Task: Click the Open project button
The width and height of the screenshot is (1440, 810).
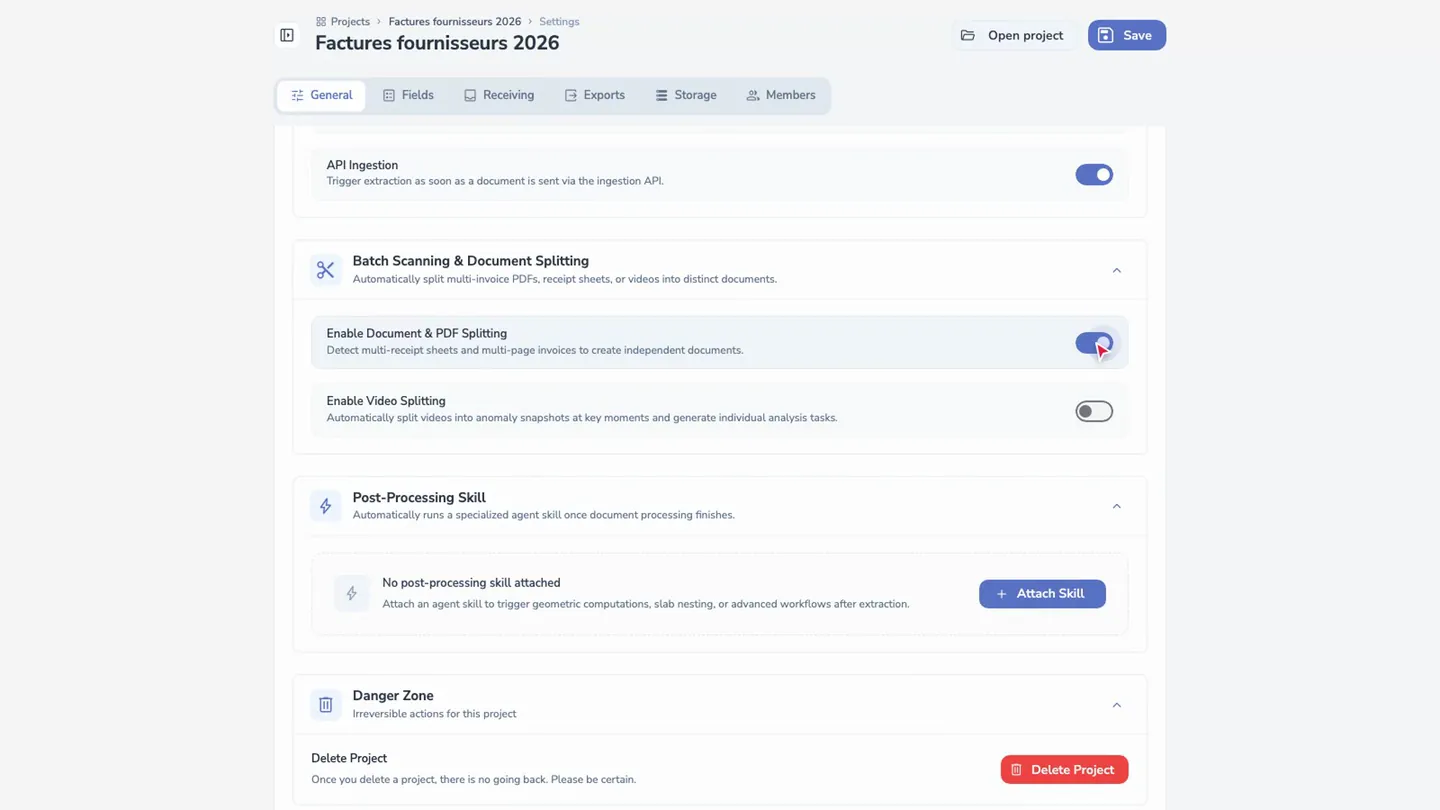Action: coord(1014,35)
